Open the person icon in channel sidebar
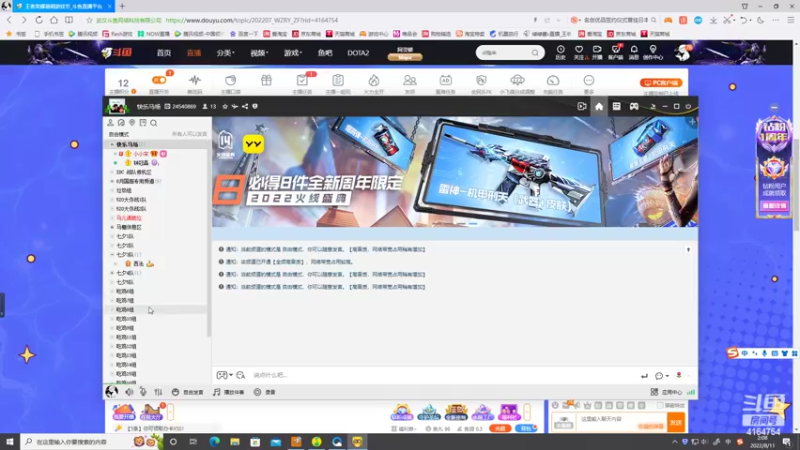This screenshot has width=800, height=450. pyautogui.click(x=110, y=123)
